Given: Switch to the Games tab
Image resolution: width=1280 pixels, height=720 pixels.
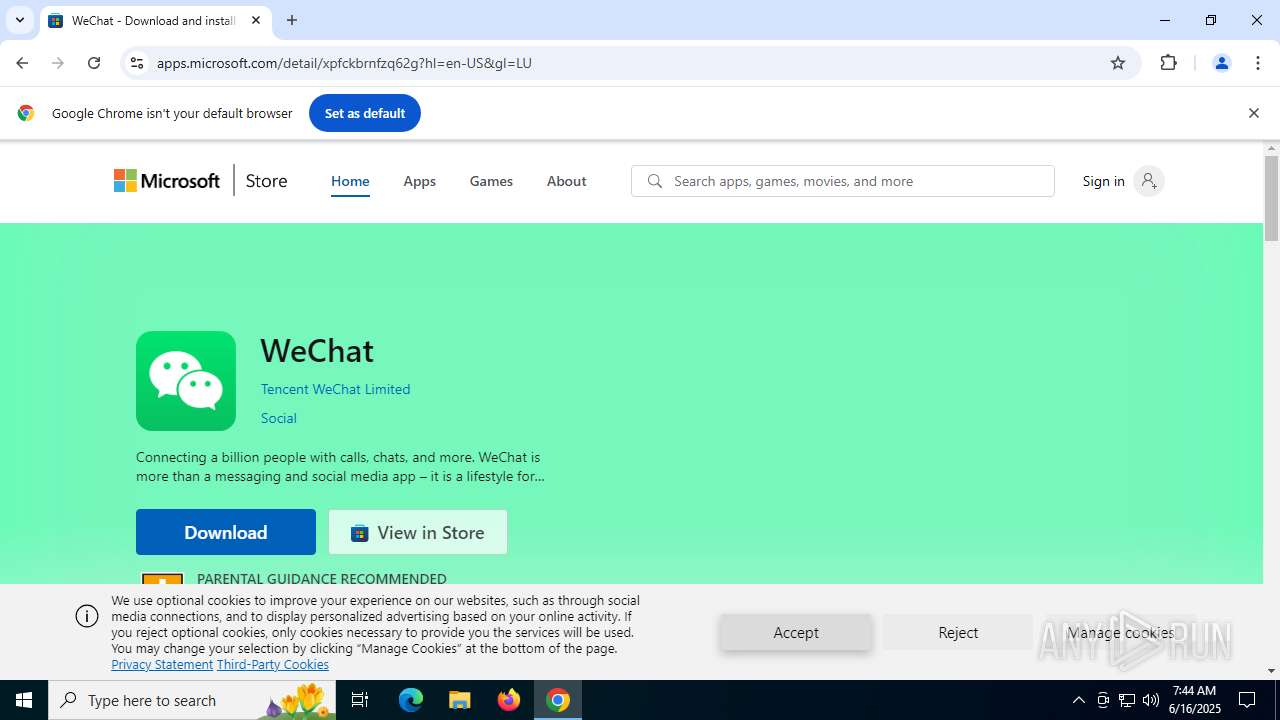Looking at the screenshot, I should 491,181.
